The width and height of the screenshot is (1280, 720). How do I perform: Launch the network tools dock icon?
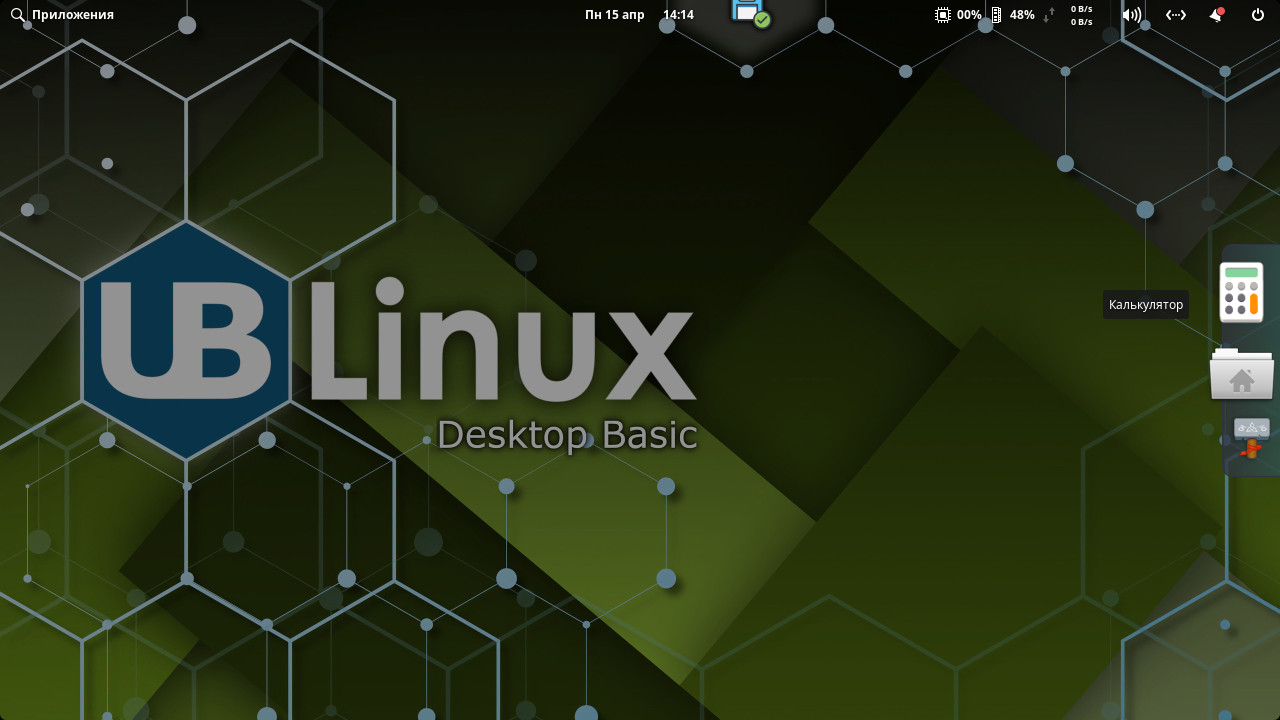tap(1251, 438)
